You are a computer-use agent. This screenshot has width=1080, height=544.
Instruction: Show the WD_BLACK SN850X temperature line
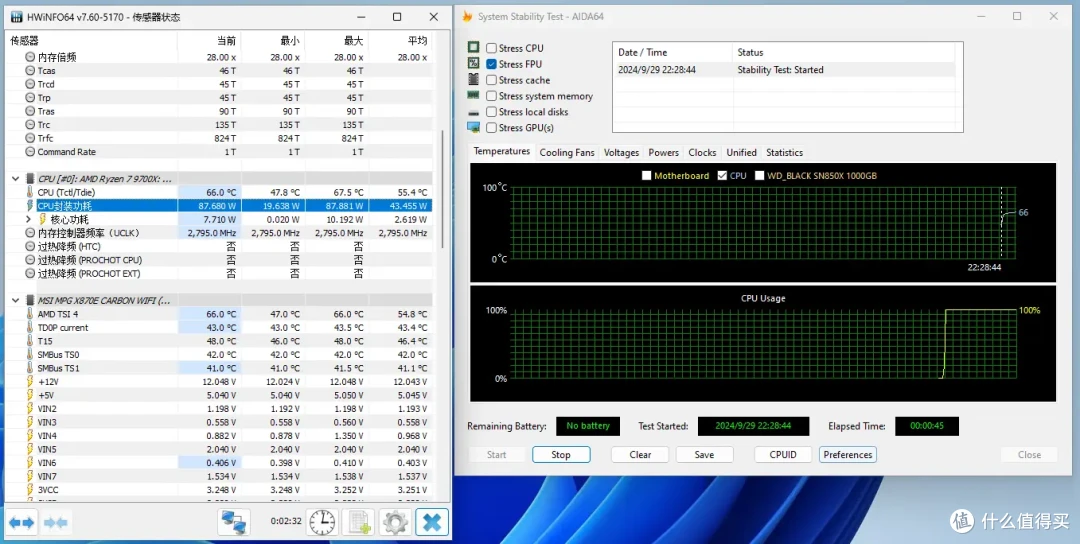(x=760, y=176)
